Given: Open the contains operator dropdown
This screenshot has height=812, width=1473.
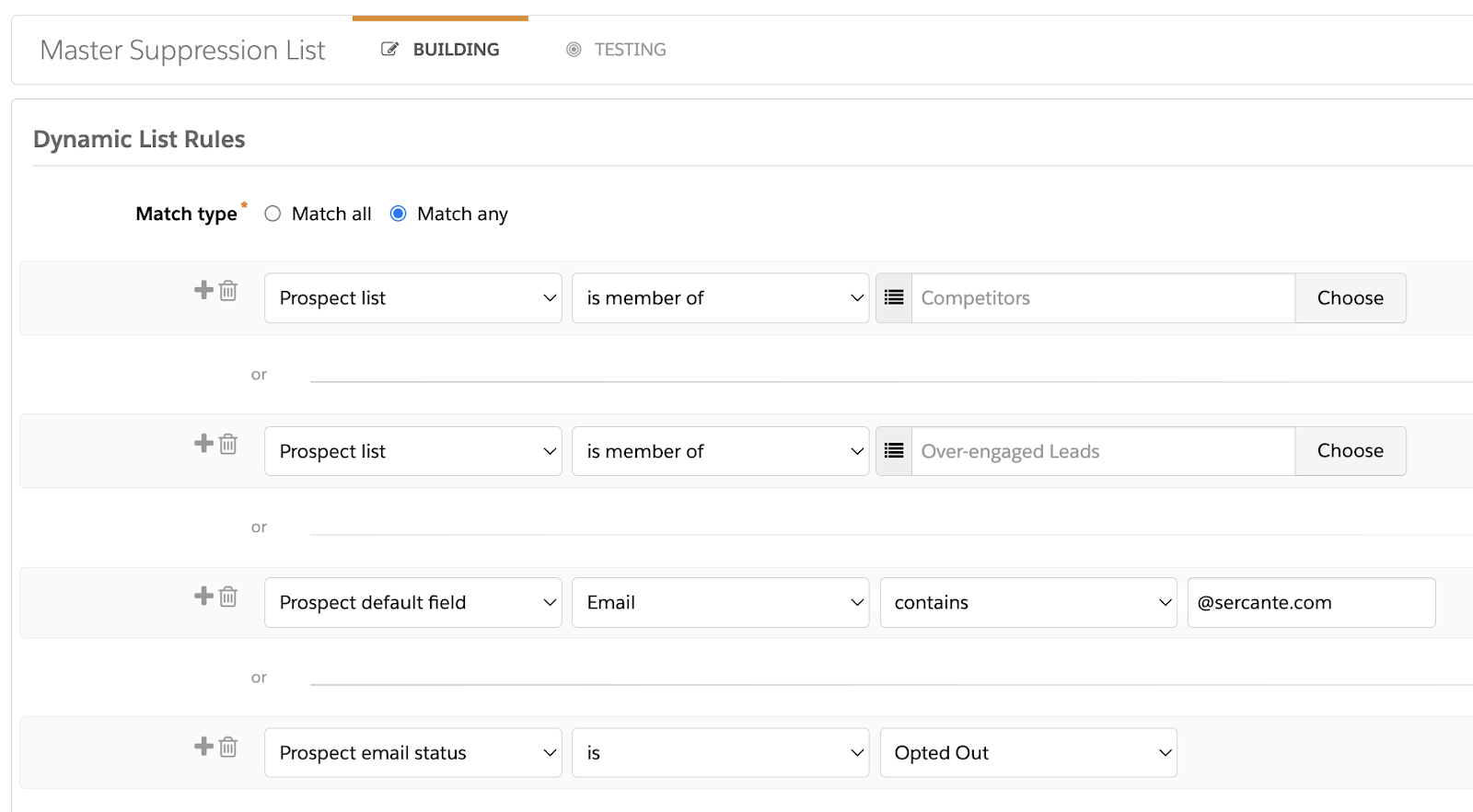Looking at the screenshot, I should (x=1028, y=603).
